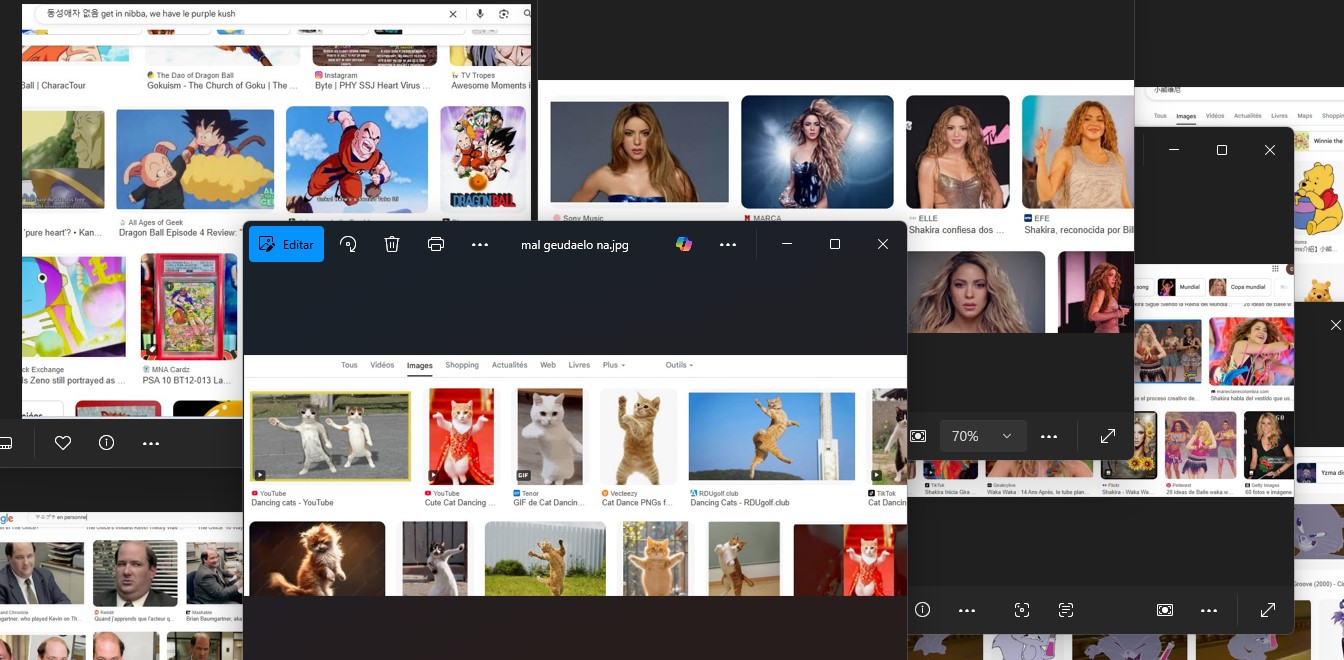This screenshot has height=660, width=1344.
Task: Open the Shakira, reconocida por EFE link
Action: [1079, 230]
